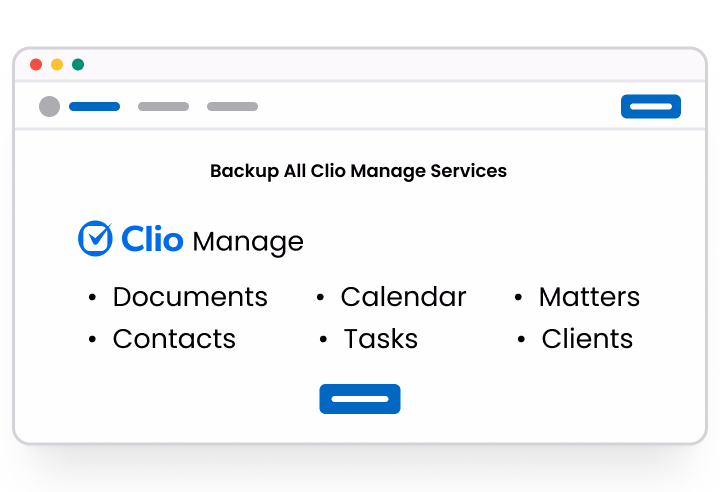This screenshot has height=492, width=720.
Task: Click the red window close dot
Action: (36, 65)
